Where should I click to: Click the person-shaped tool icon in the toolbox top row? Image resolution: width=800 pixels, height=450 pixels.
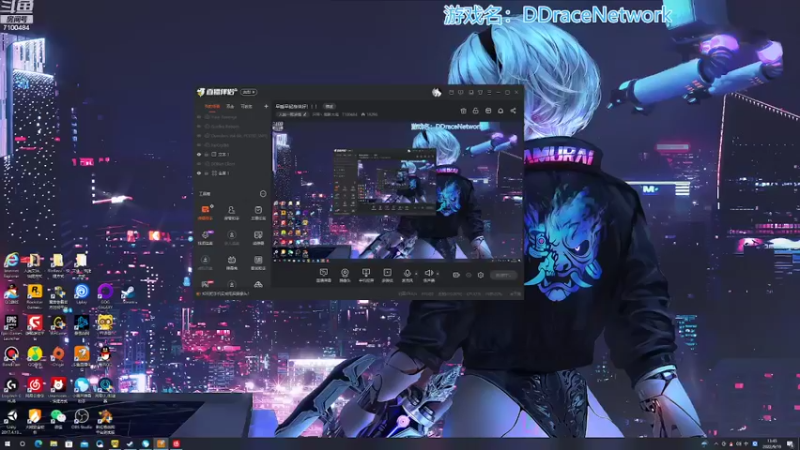(x=232, y=211)
